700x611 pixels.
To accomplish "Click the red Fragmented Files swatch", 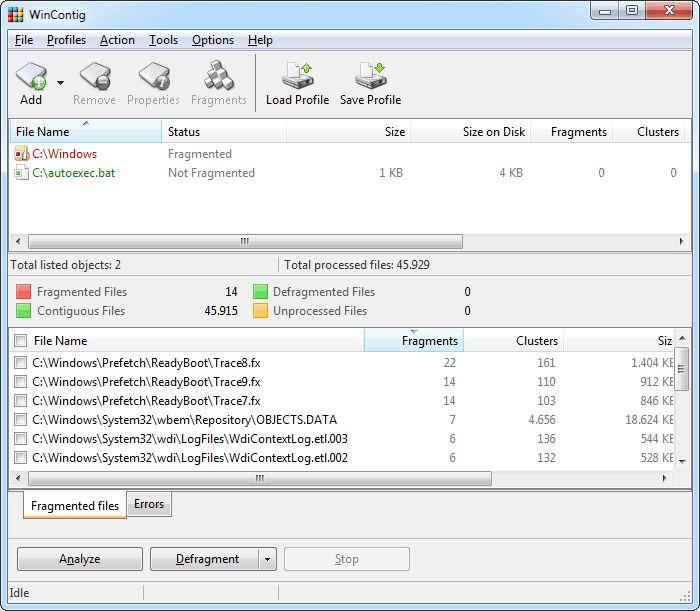I will (23, 291).
